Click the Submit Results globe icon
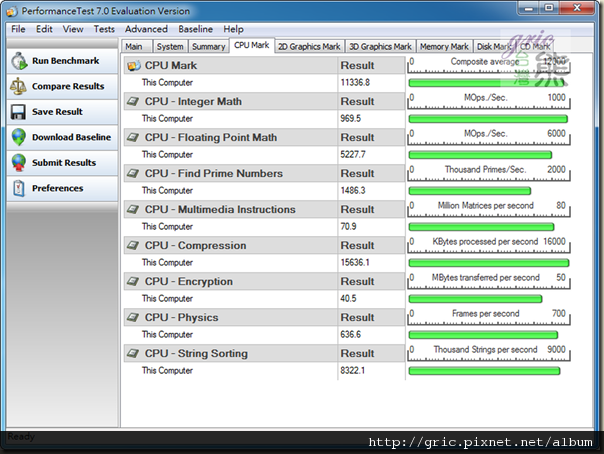This screenshot has width=604, height=454. 18,163
